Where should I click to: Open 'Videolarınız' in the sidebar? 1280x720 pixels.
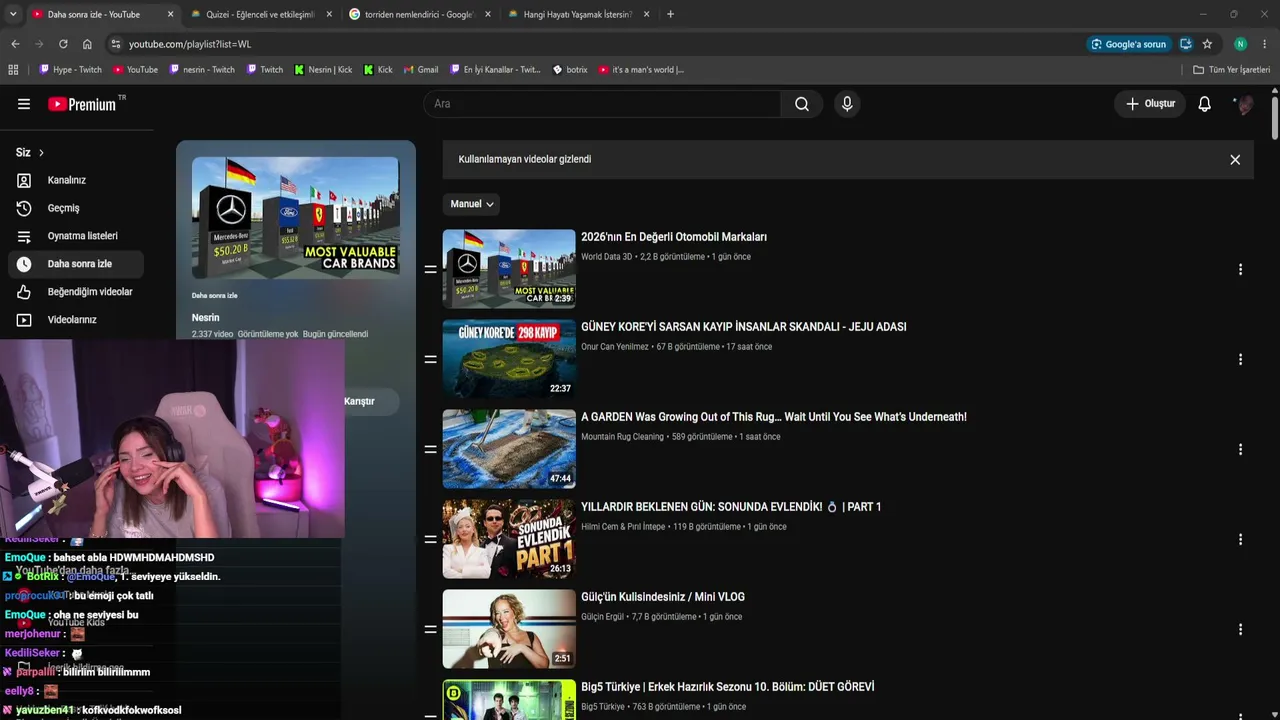click(76, 320)
